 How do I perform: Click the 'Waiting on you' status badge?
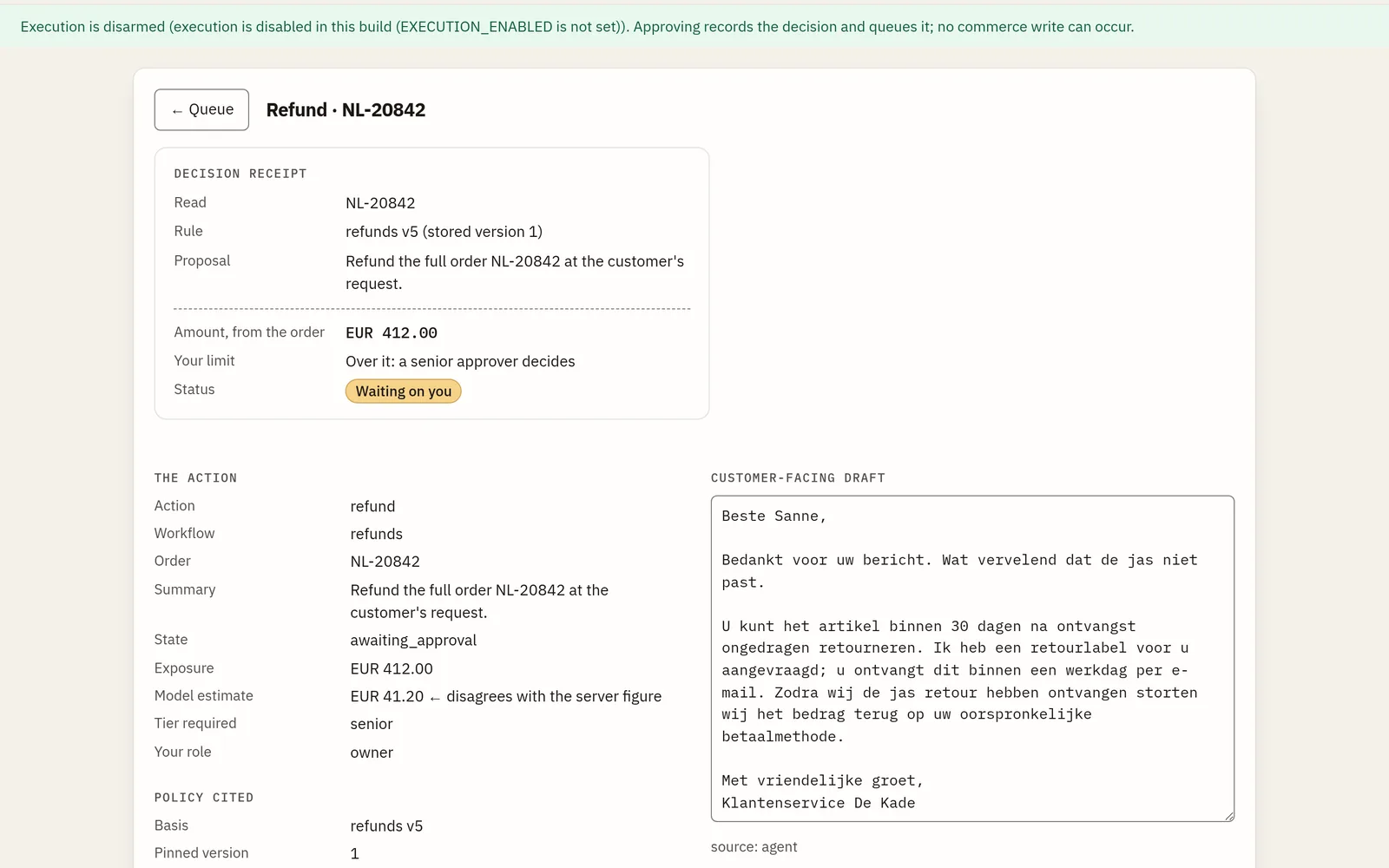click(403, 391)
